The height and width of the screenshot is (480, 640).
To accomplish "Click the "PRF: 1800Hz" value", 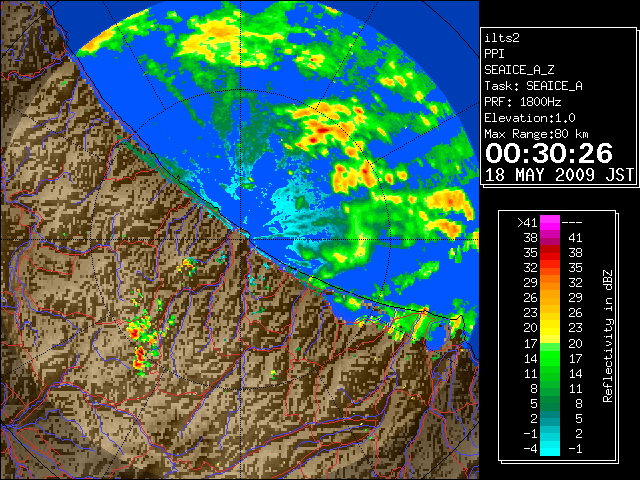I will point(523,102).
